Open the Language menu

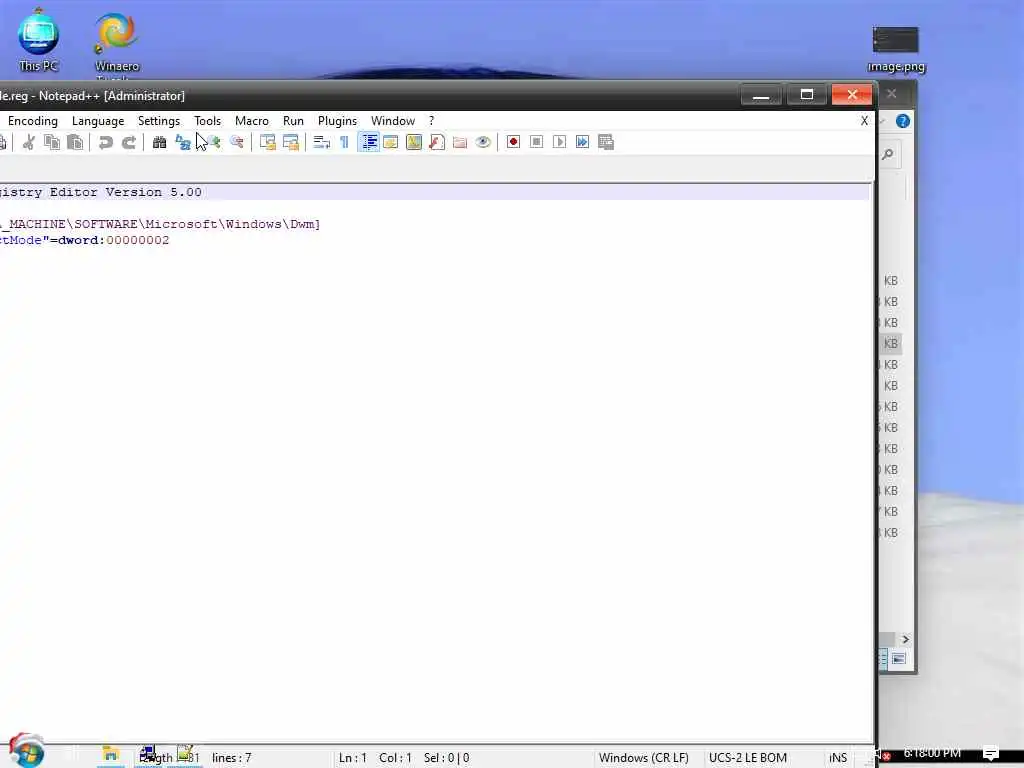coord(98,121)
